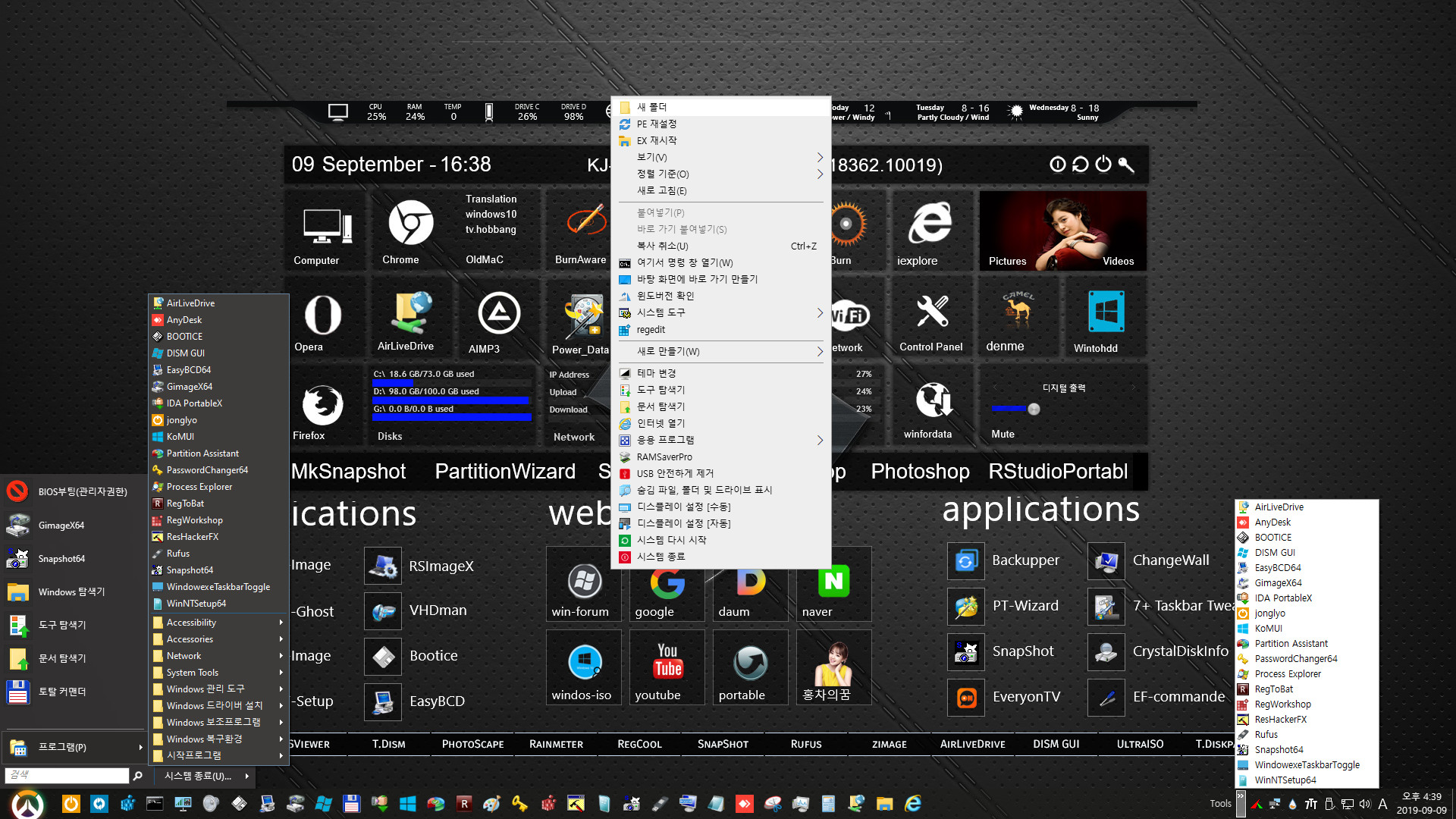Launch Backupper application icon
Image resolution: width=1456 pixels, height=819 pixels.
click(966, 561)
